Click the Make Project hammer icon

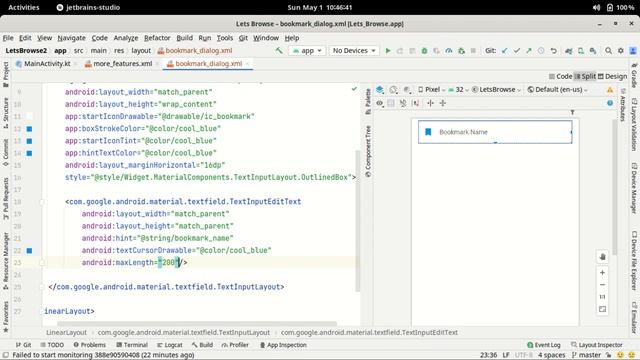click(279, 51)
